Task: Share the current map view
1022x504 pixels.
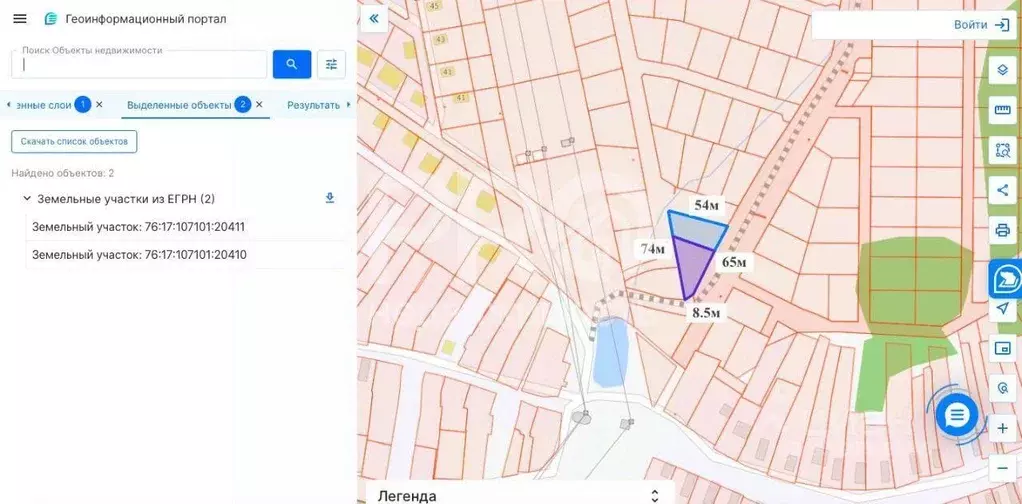Action: 1002,190
